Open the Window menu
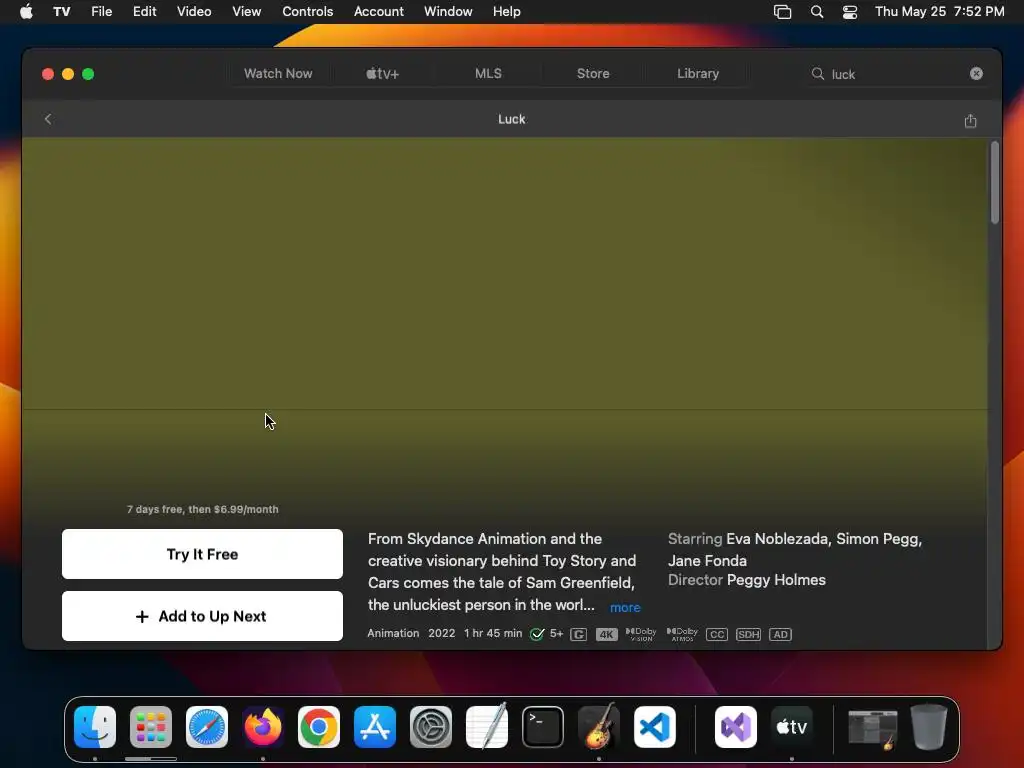Screen dimensions: 1024x768 click(448, 11)
